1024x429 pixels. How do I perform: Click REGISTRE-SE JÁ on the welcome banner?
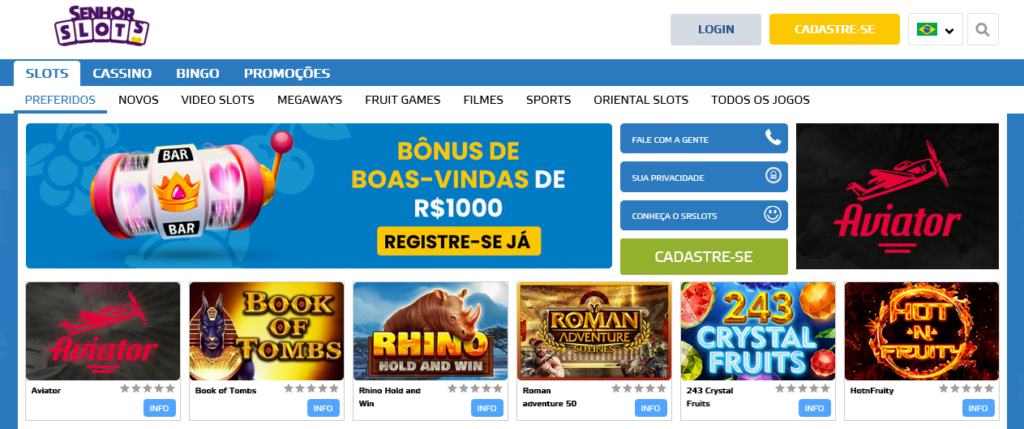pyautogui.click(x=459, y=241)
